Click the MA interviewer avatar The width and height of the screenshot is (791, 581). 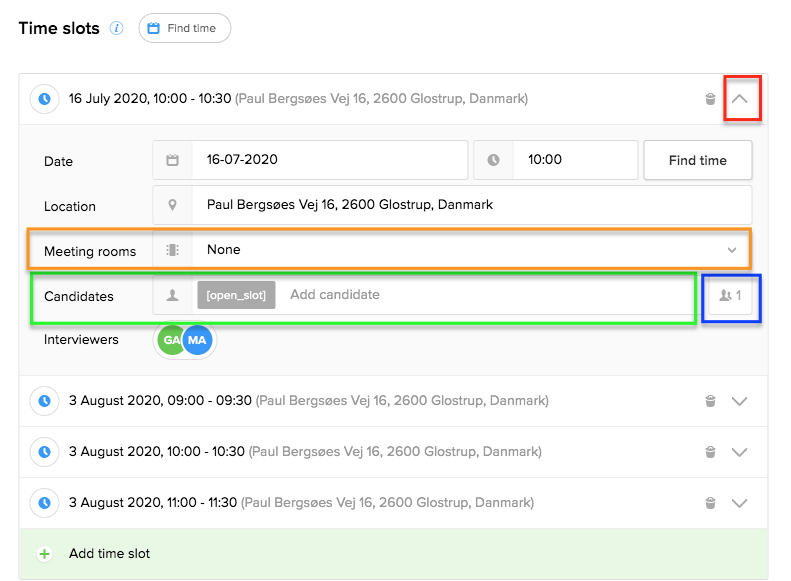pos(198,341)
